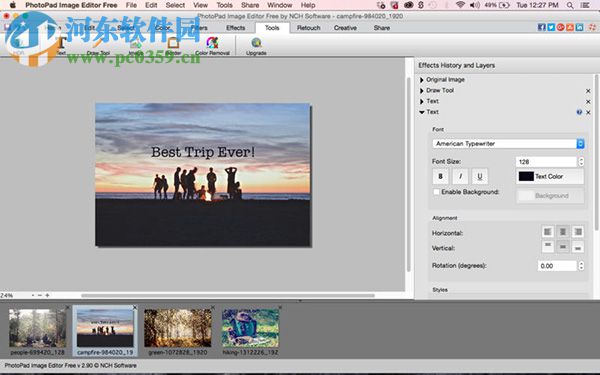Image resolution: width=600 pixels, height=375 pixels.
Task: Click the Rotation degrees stepper arrows
Action: point(581,266)
